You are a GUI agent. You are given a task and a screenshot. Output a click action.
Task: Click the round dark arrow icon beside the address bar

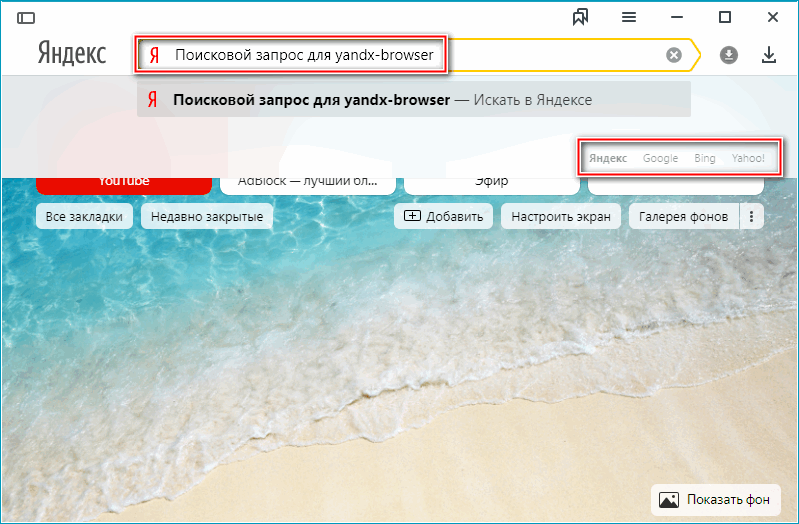pos(728,55)
